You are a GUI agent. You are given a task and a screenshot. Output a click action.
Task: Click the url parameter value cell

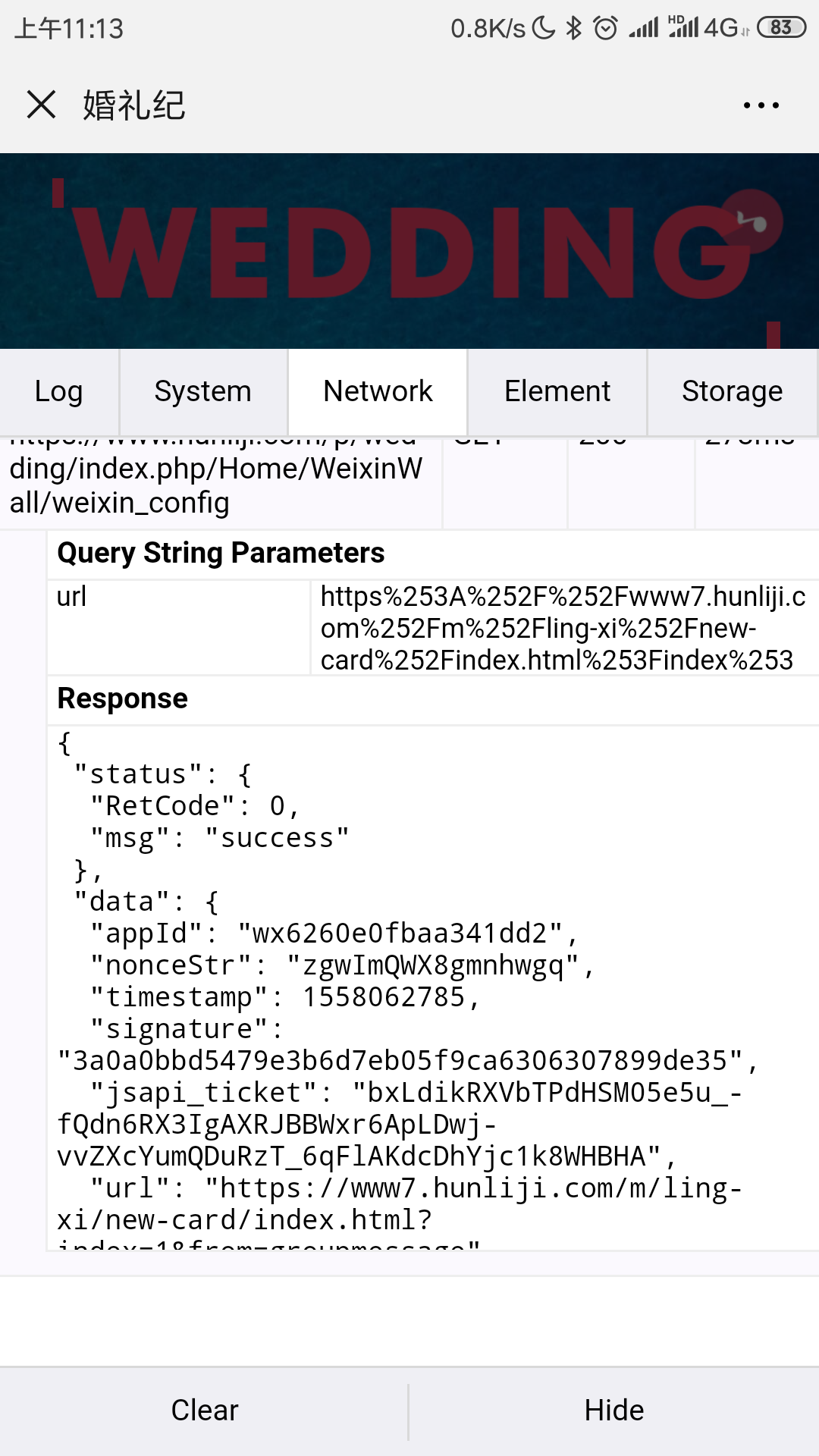(563, 628)
